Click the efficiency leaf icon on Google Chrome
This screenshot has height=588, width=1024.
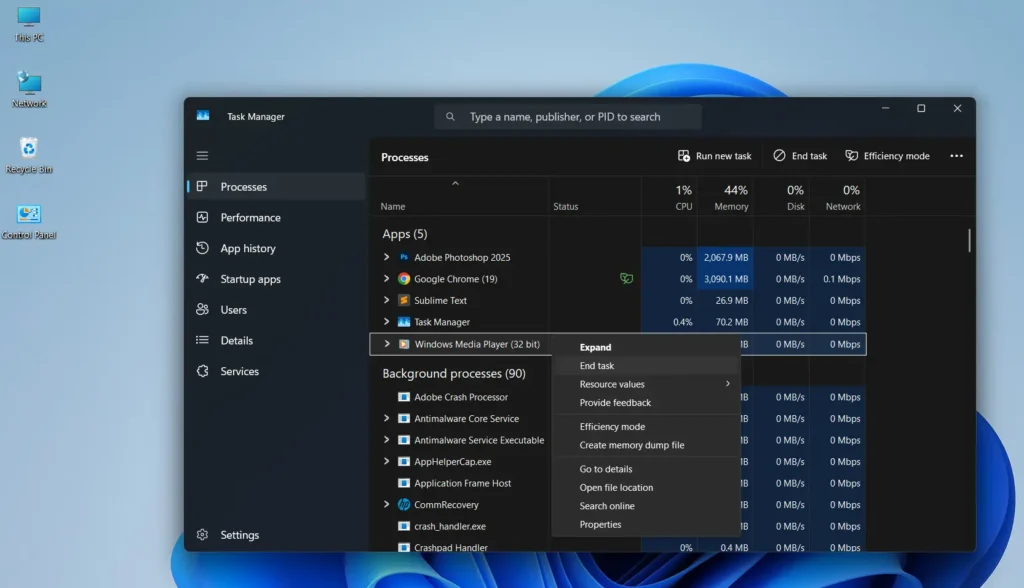[x=626, y=279]
